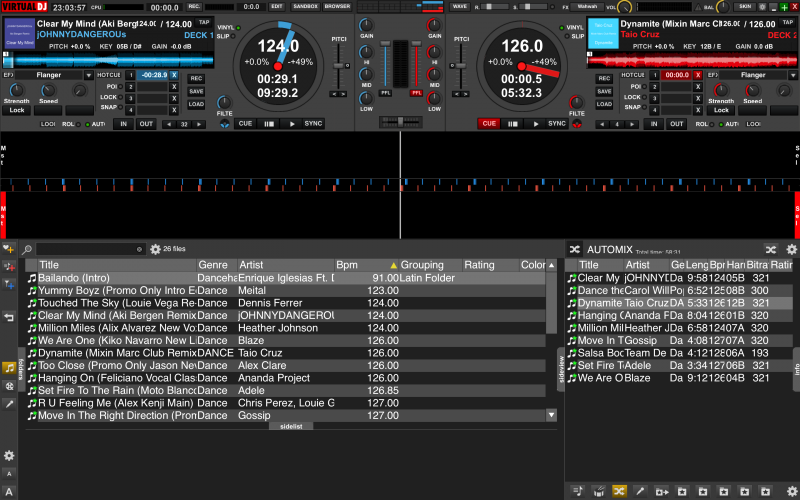Toggle the Deck 1 PFL headphone button
This screenshot has height=500, width=800.
coord(385,93)
